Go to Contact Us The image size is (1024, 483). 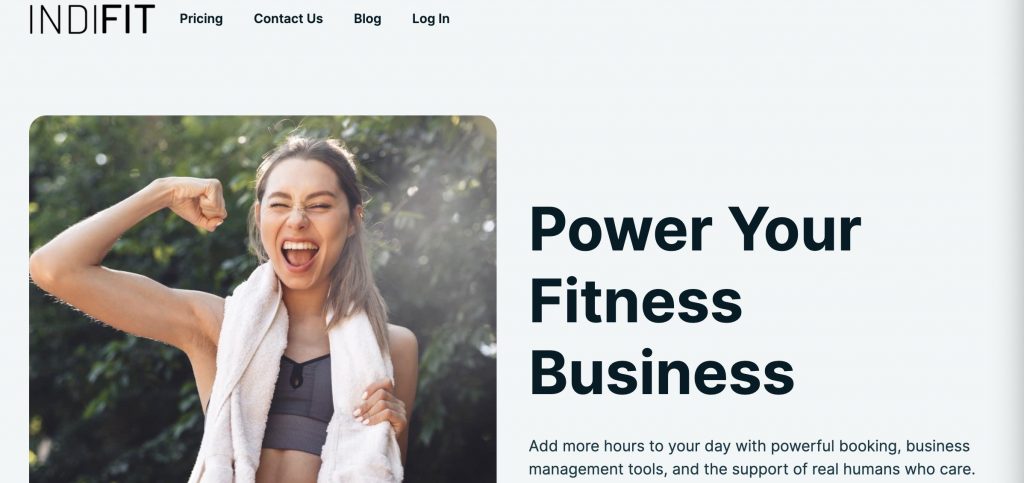tap(288, 19)
